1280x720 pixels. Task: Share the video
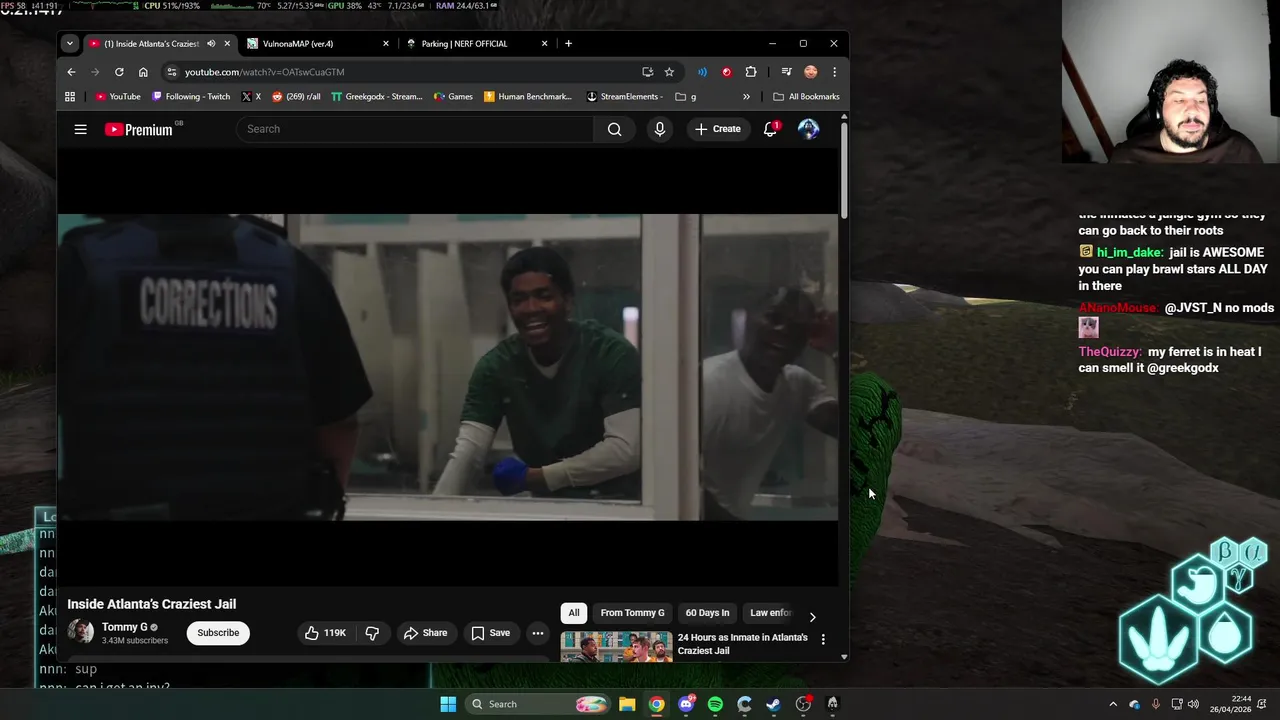[x=425, y=633]
